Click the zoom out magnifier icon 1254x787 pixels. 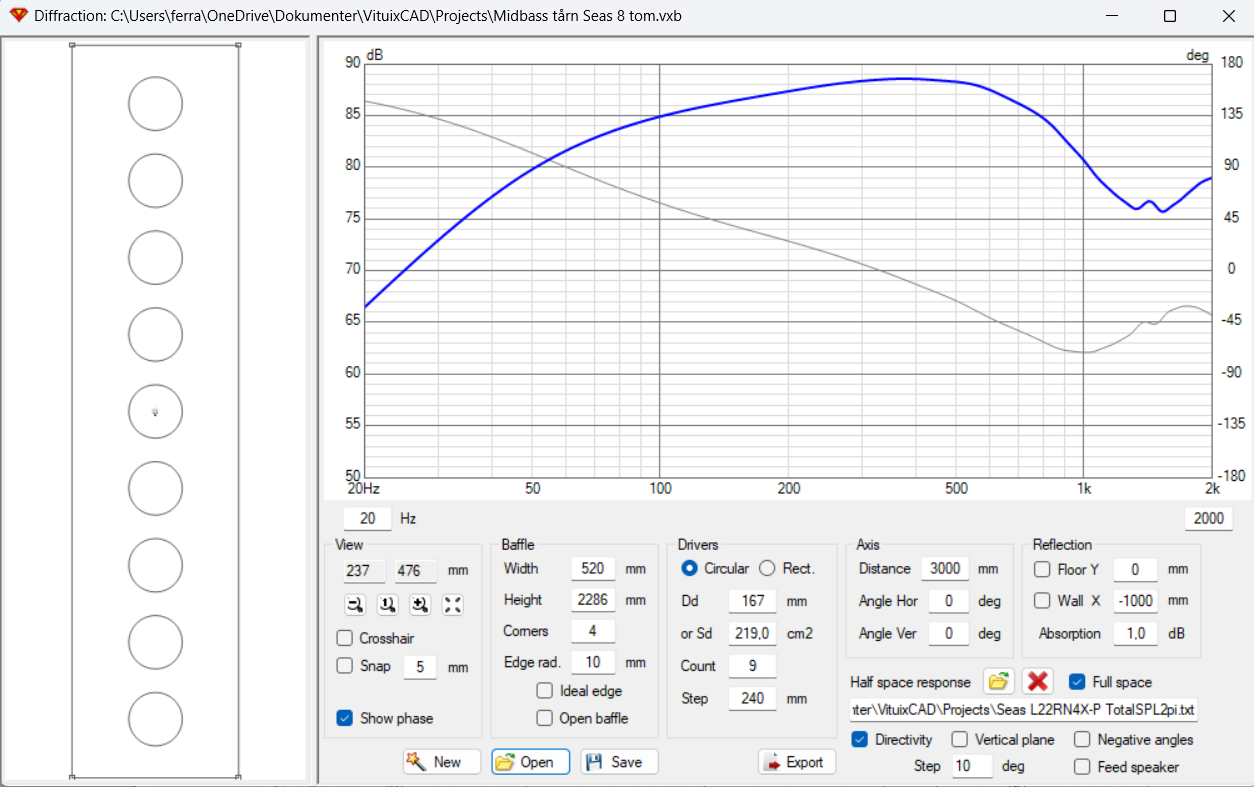355,604
